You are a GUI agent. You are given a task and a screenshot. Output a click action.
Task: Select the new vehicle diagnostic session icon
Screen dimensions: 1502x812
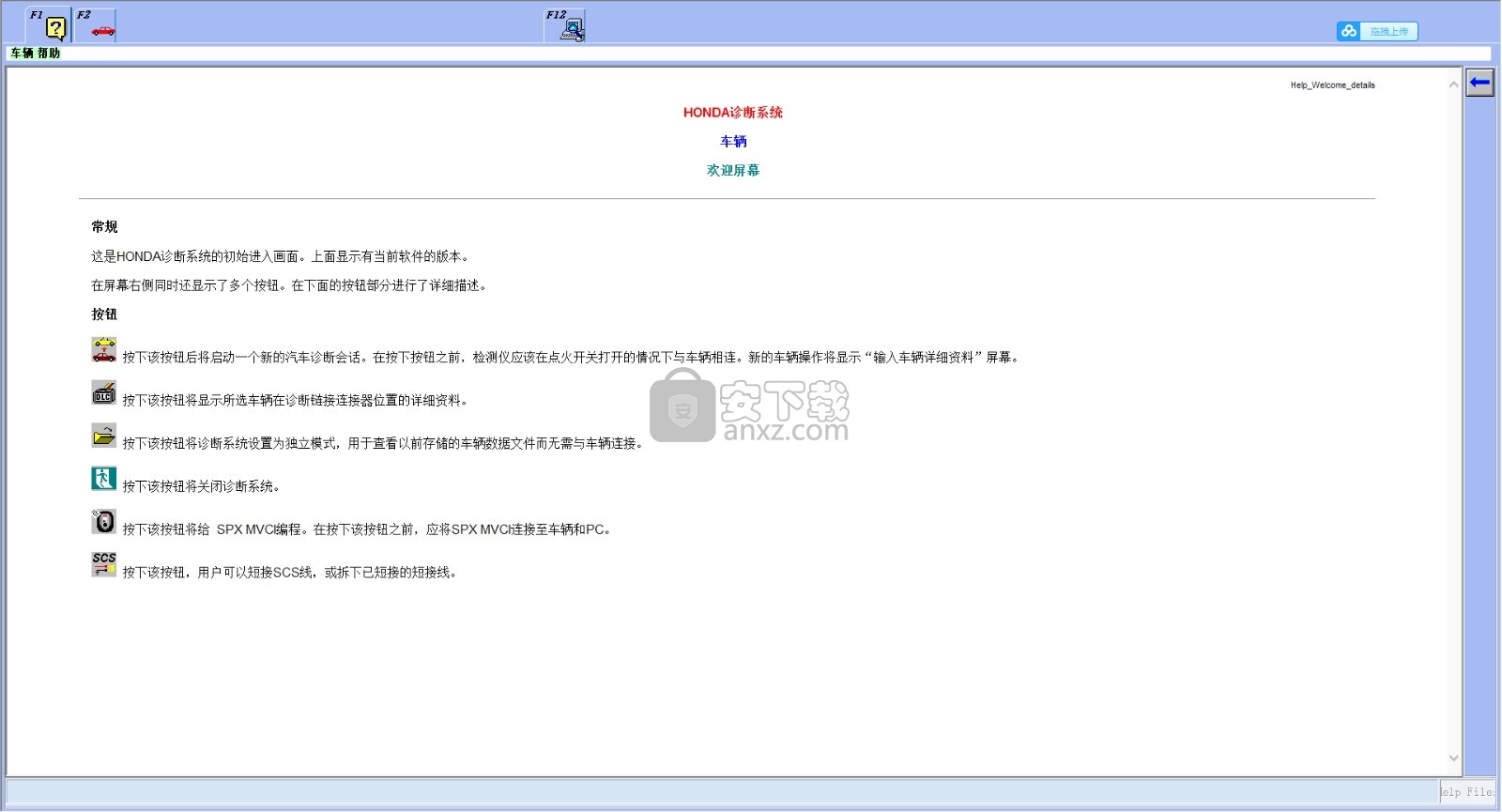point(104,350)
